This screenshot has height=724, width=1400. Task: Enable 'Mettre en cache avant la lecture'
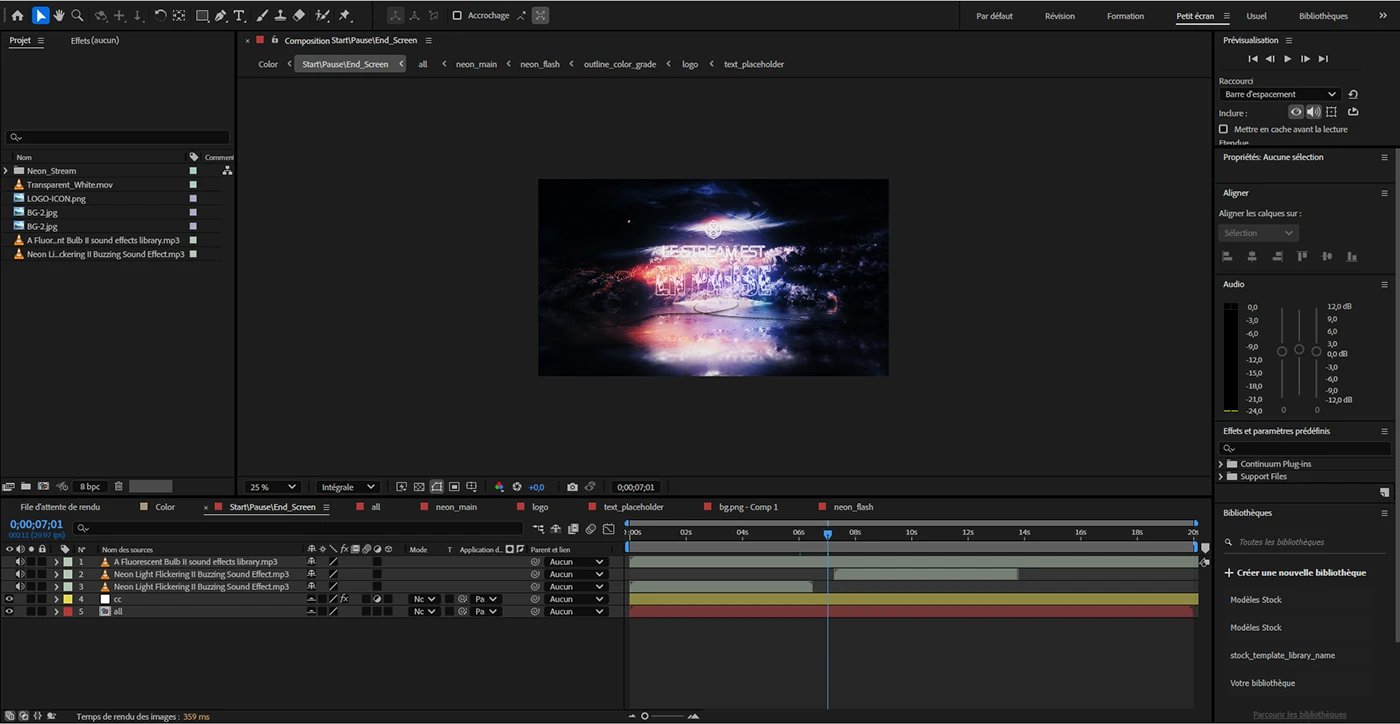[x=1224, y=129]
